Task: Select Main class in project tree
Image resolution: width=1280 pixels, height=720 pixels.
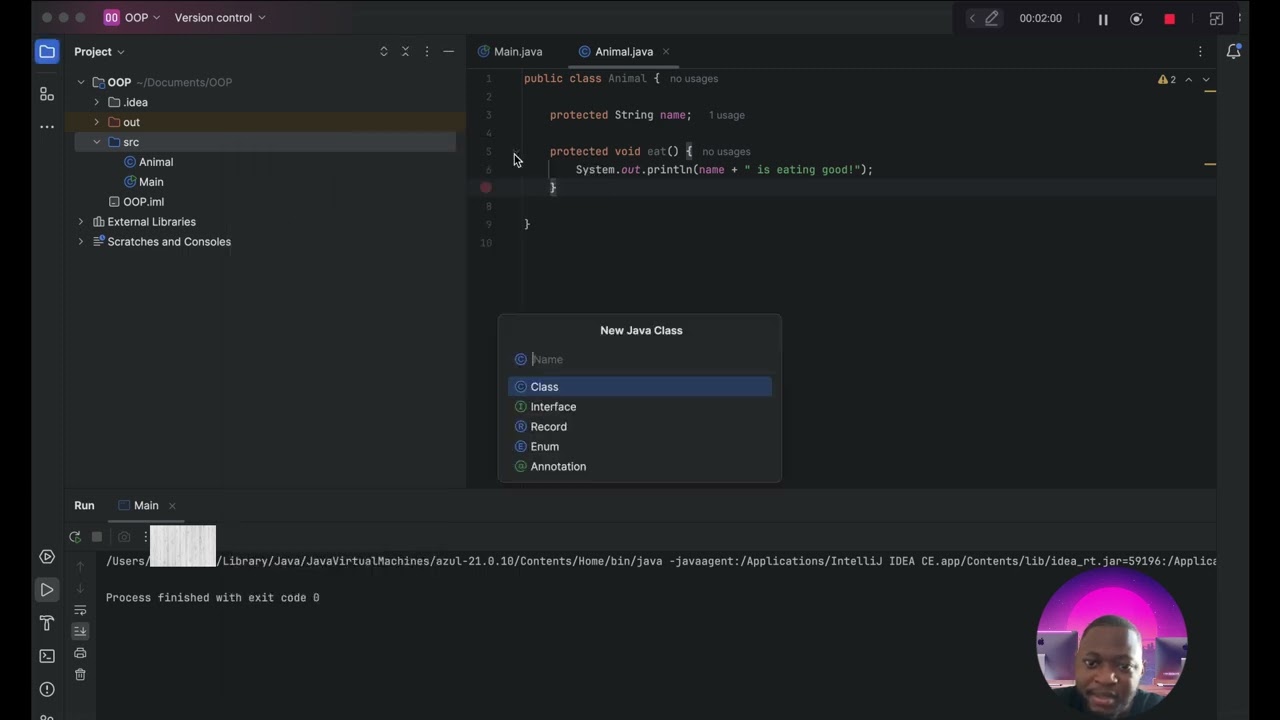Action: 143,182
